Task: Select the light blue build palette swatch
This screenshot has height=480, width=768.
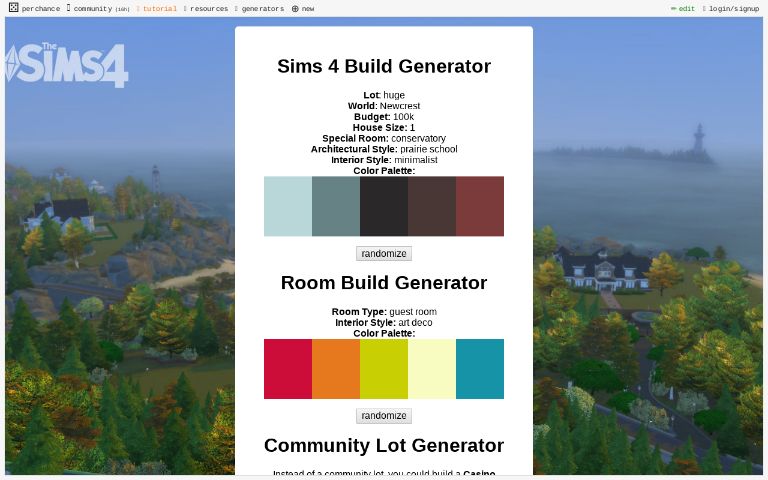Action: tap(288, 206)
